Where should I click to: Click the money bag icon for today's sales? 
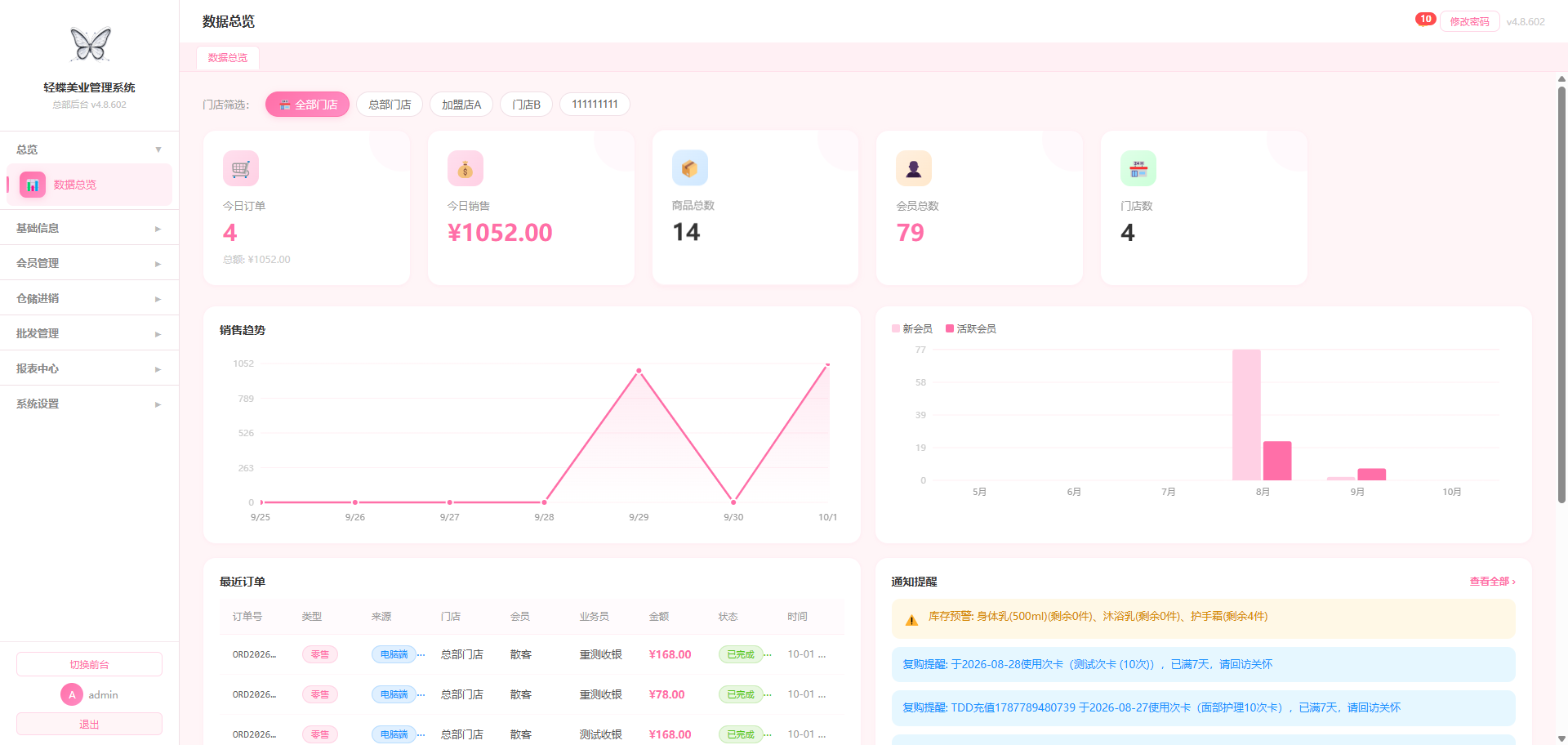click(465, 168)
